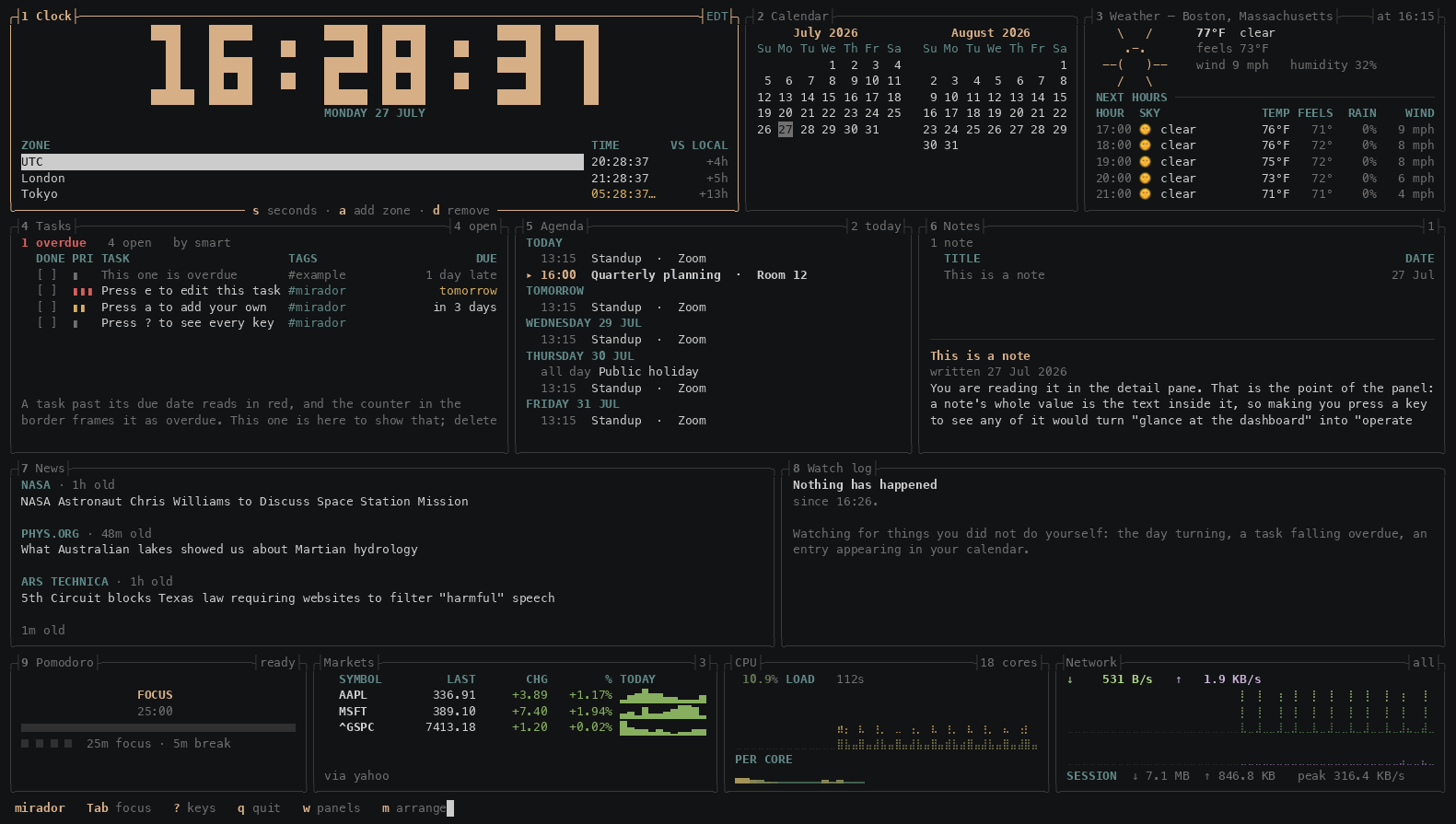1456x824 pixels.
Task: Click ^GSPC today sparkline chart
Action: pos(663,728)
